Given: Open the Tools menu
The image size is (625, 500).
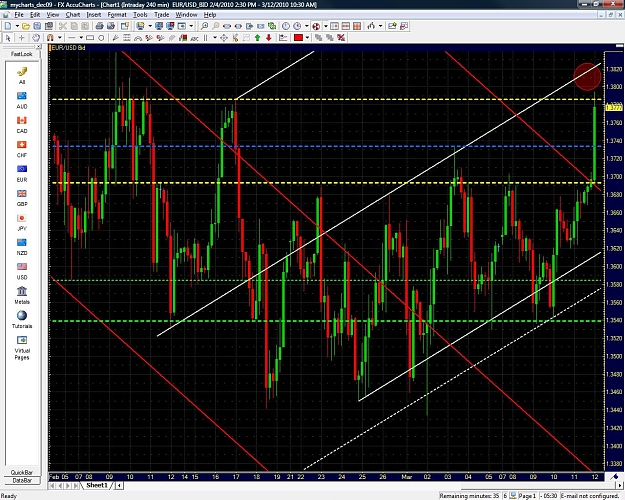Looking at the screenshot, I should coord(140,15).
